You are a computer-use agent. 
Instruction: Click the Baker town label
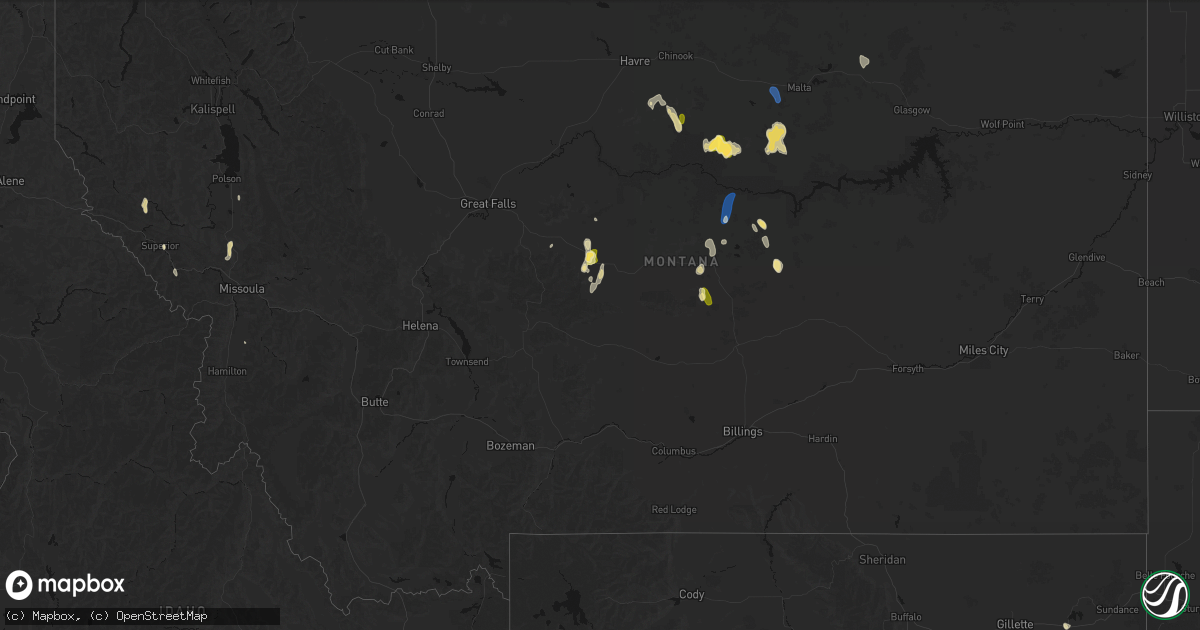(x=1127, y=356)
